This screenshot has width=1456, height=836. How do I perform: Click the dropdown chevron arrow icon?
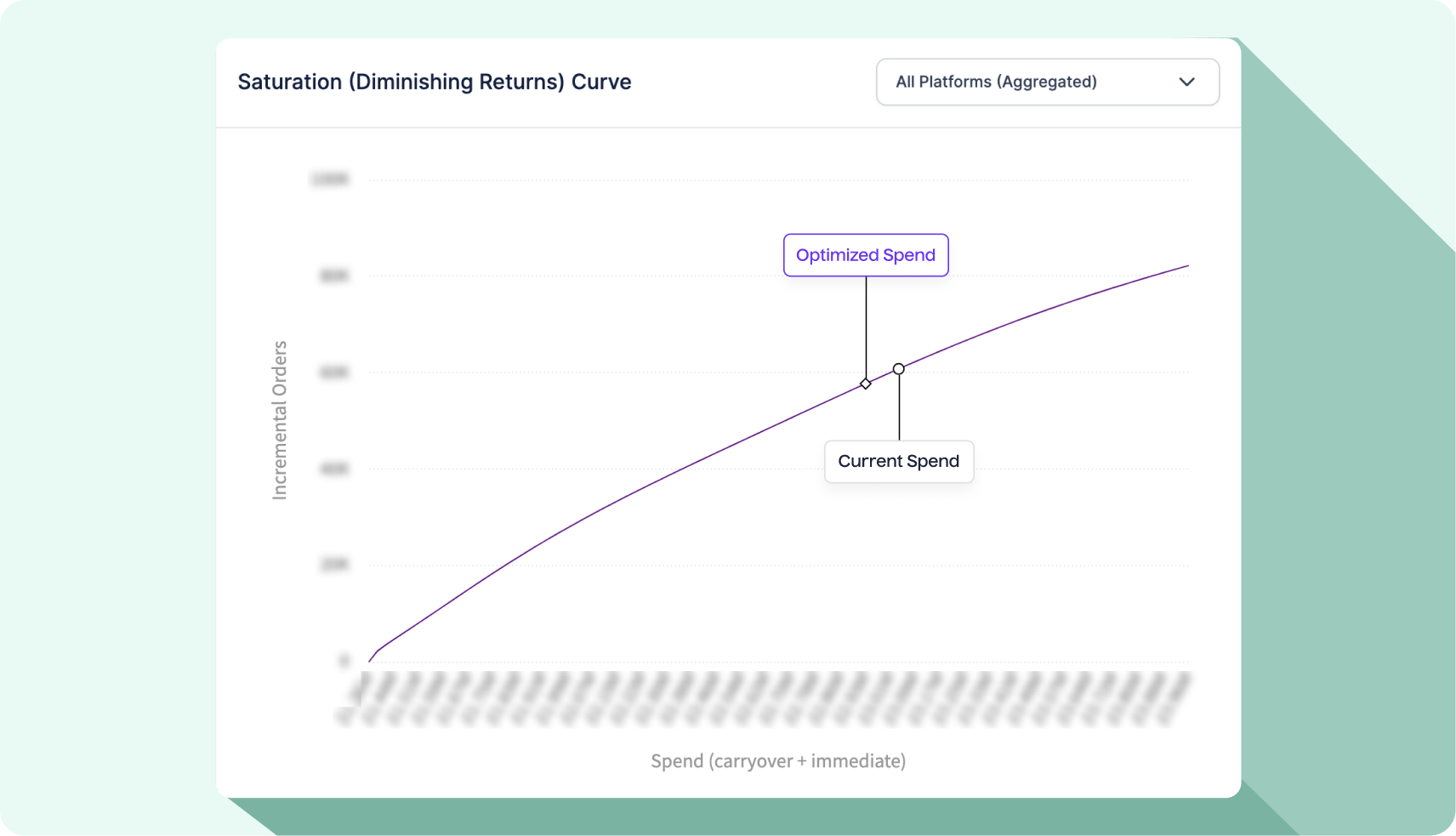coord(1187,82)
